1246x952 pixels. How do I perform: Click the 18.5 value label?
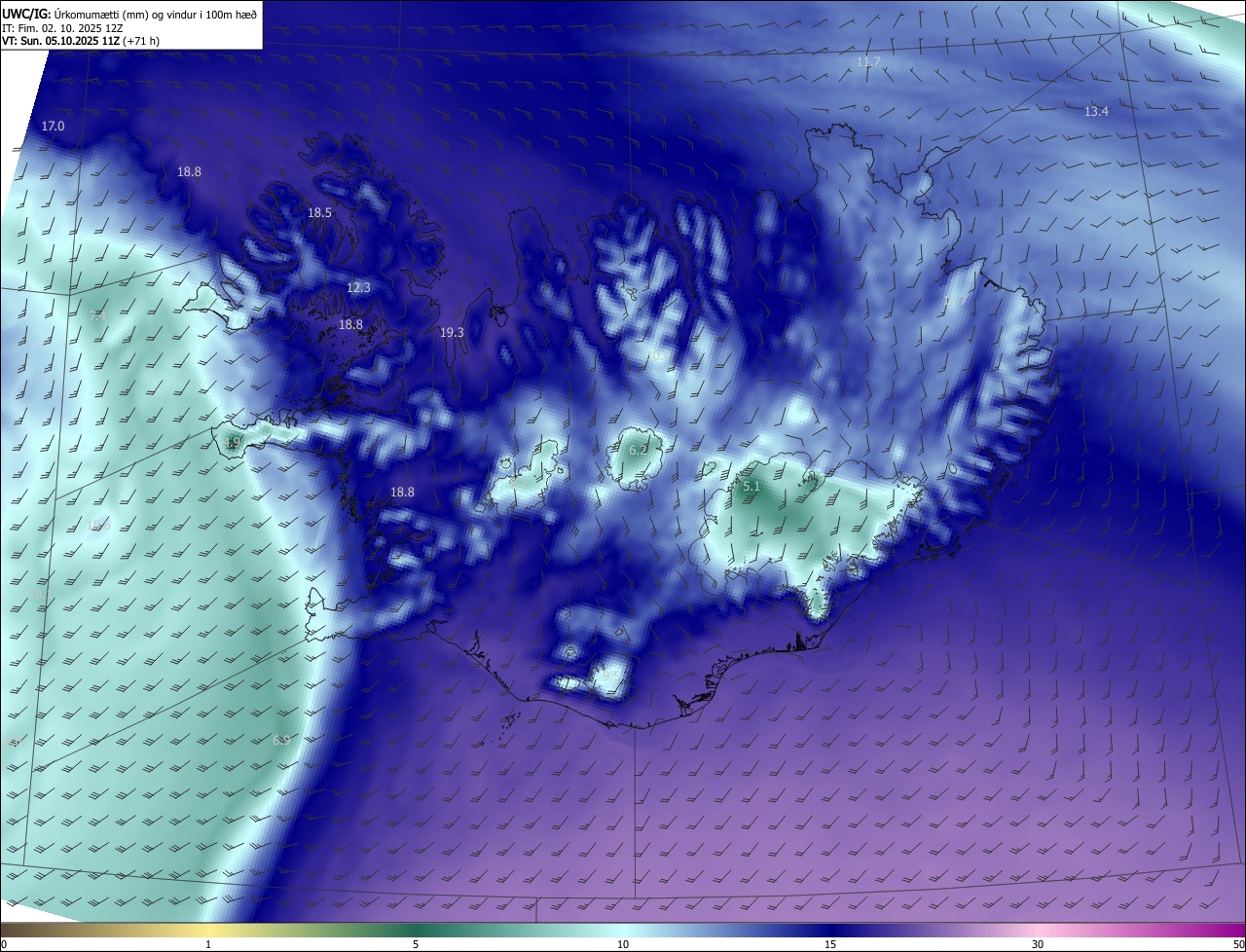tap(319, 212)
